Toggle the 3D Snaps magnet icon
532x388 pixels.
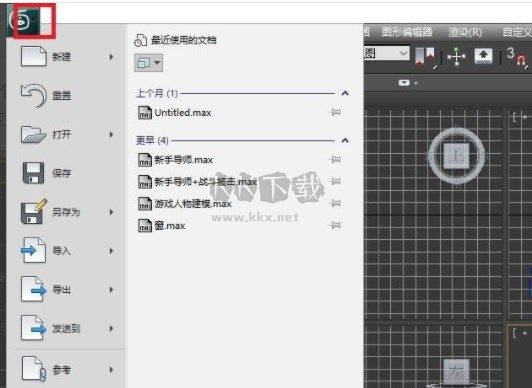[517, 57]
